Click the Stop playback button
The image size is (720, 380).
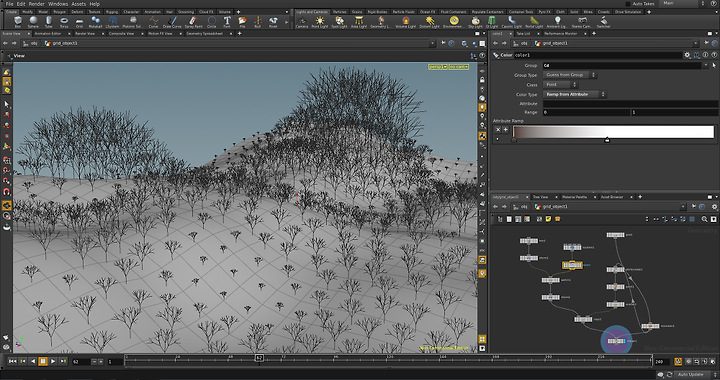tap(43, 362)
